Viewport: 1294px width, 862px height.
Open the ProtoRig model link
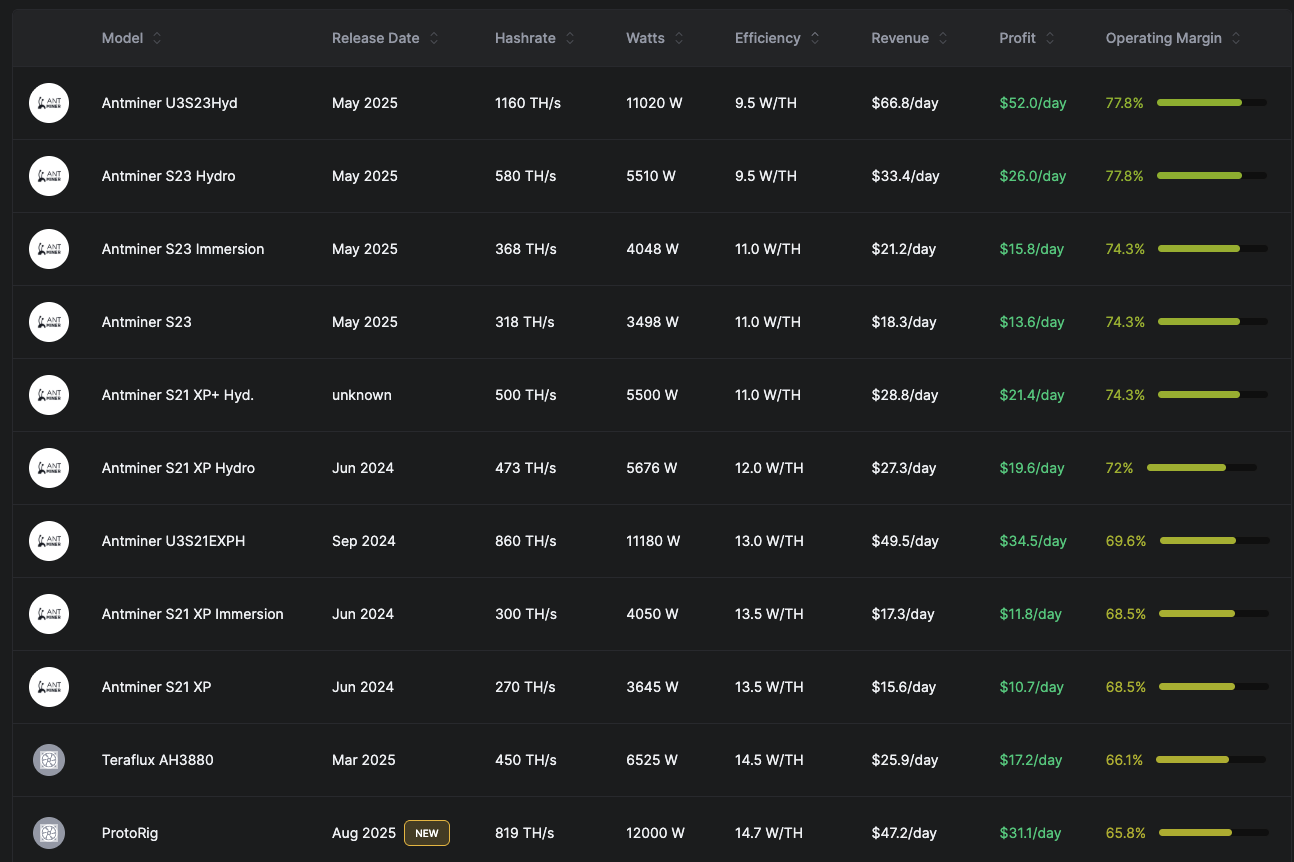pyautogui.click(x=130, y=833)
